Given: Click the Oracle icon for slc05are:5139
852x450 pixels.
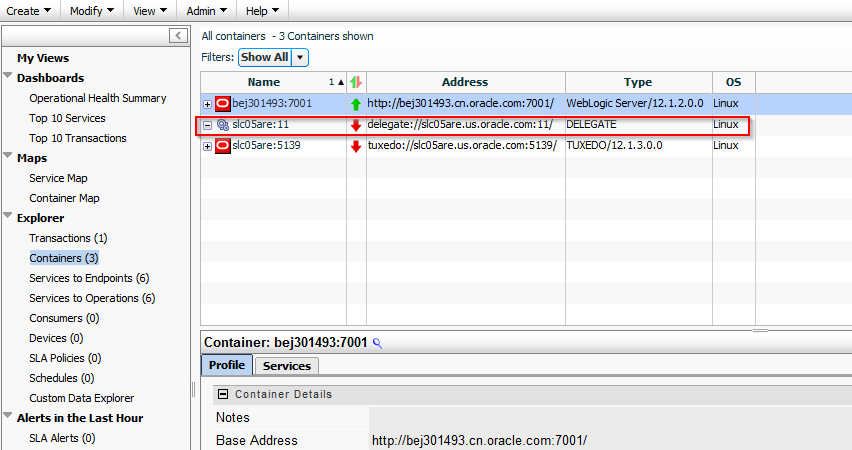Looking at the screenshot, I should click(x=223, y=146).
